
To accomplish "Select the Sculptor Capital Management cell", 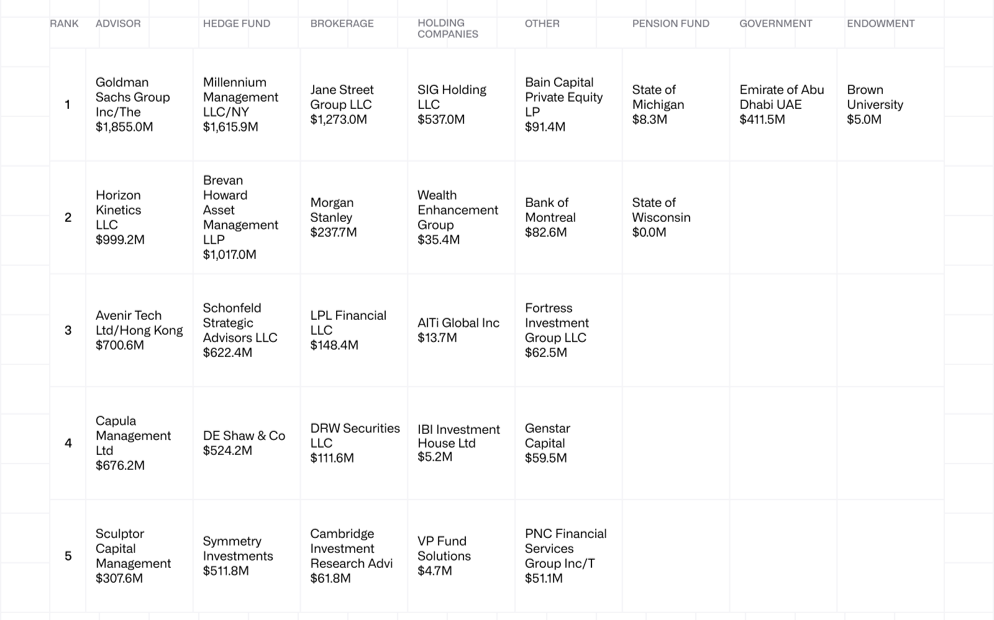I will tap(133, 556).
